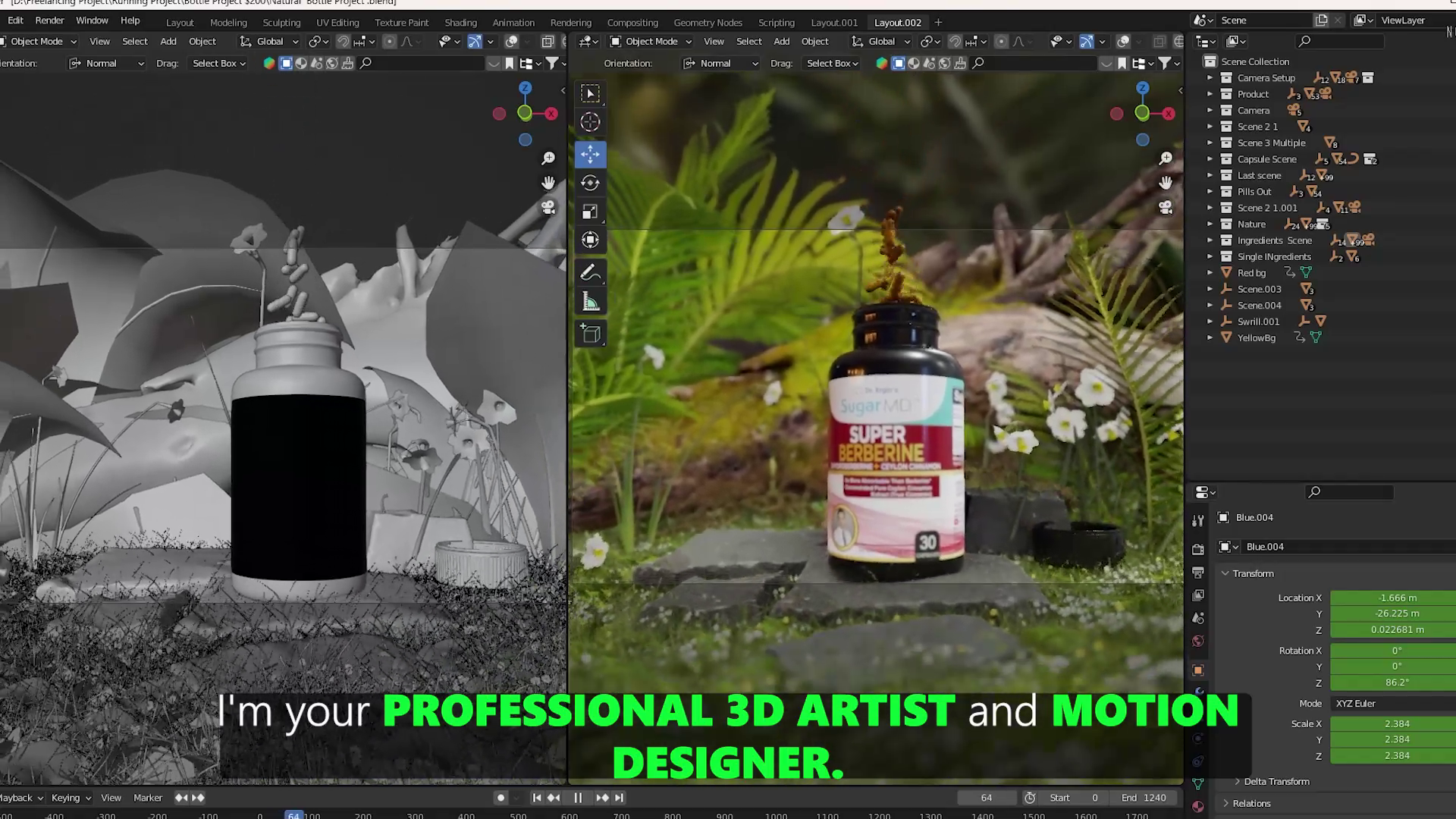The image size is (1456, 819).
Task: Activate the Cursor tool
Action: 590,121
